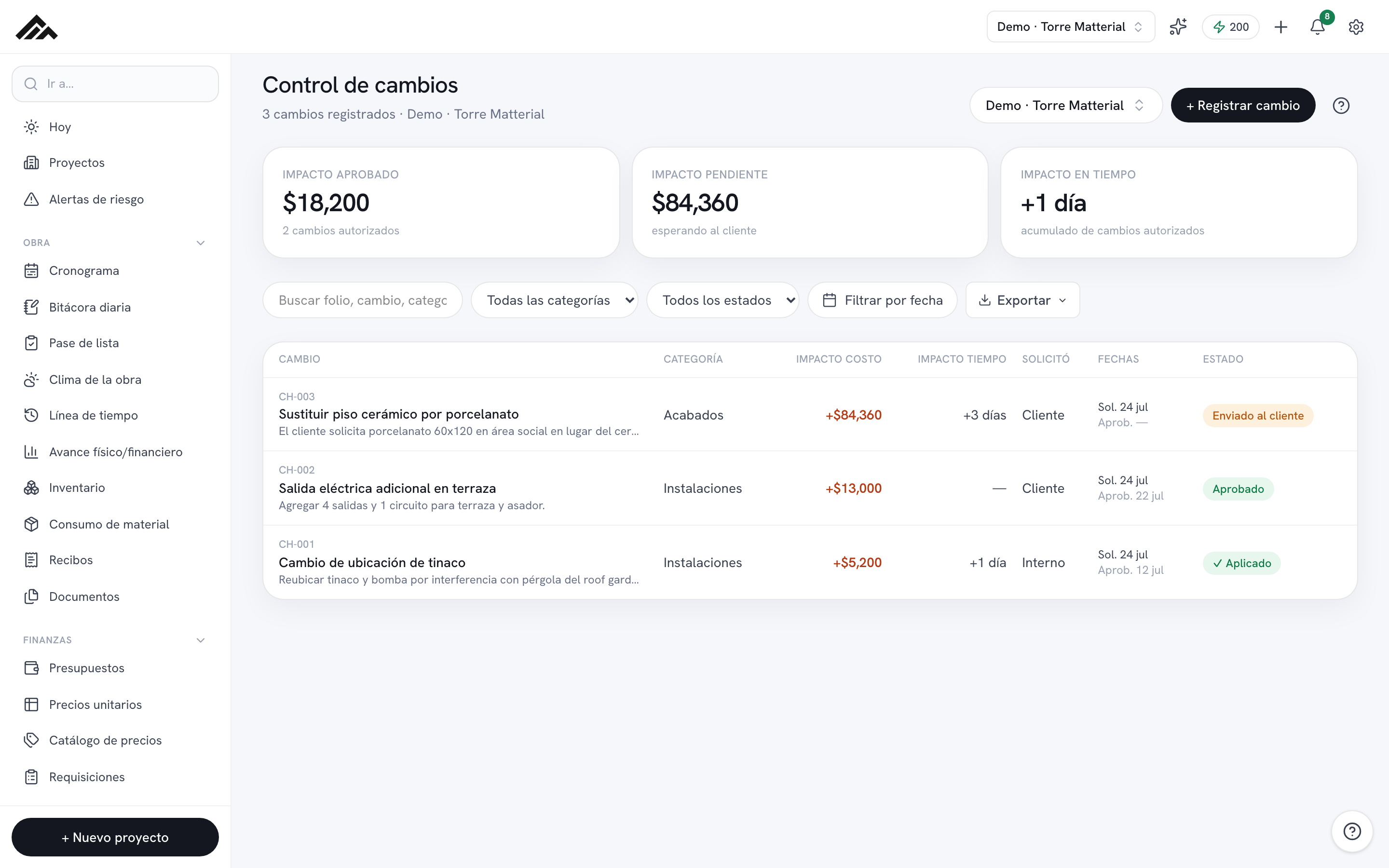This screenshot has width=1389, height=868.
Task: Click the floating help button at bottom right
Action: pos(1352,831)
